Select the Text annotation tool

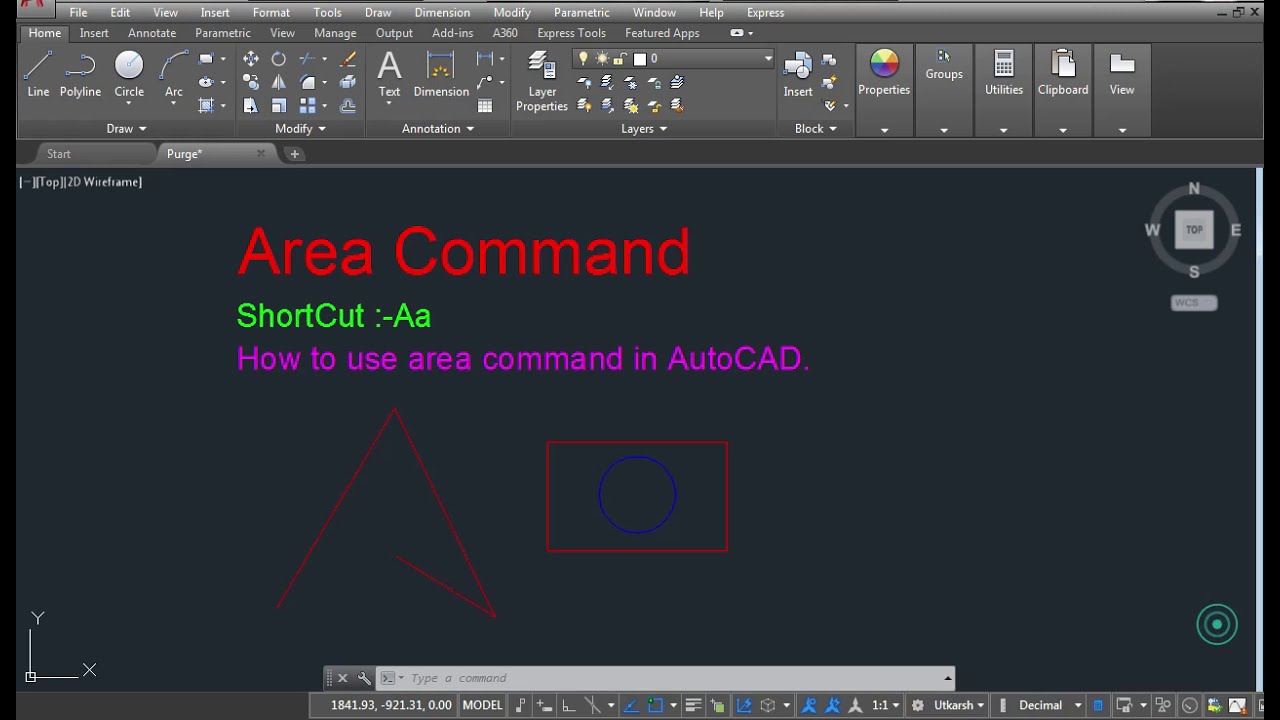coord(389,74)
